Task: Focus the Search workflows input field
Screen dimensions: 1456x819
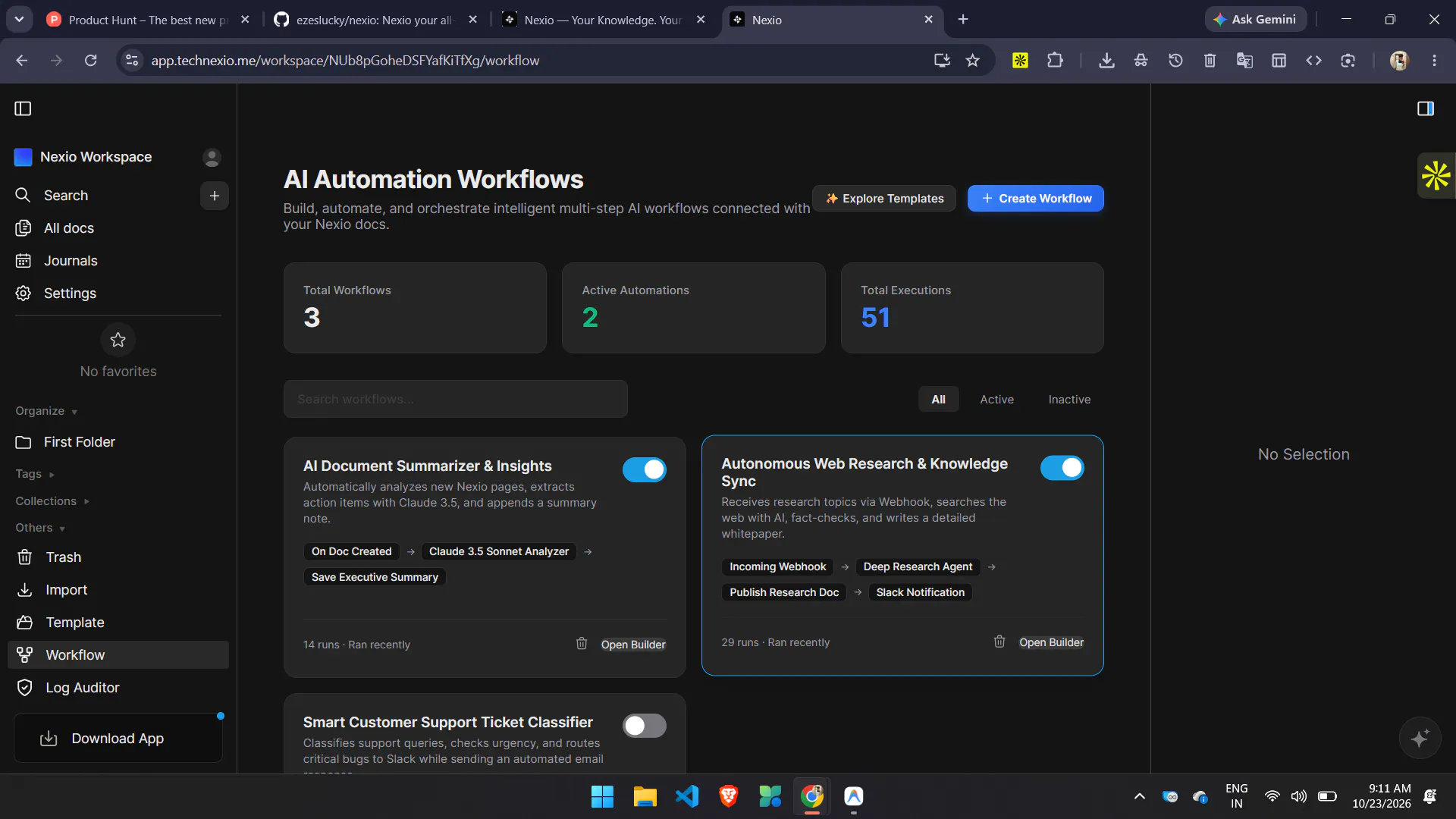Action: (x=455, y=399)
